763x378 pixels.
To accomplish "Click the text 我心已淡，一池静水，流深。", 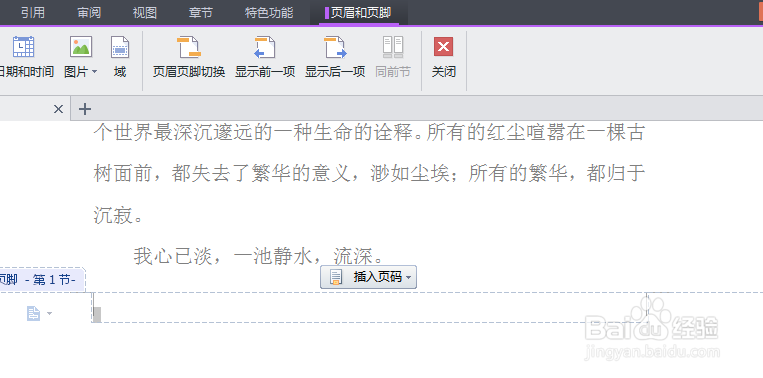I will point(260,256).
